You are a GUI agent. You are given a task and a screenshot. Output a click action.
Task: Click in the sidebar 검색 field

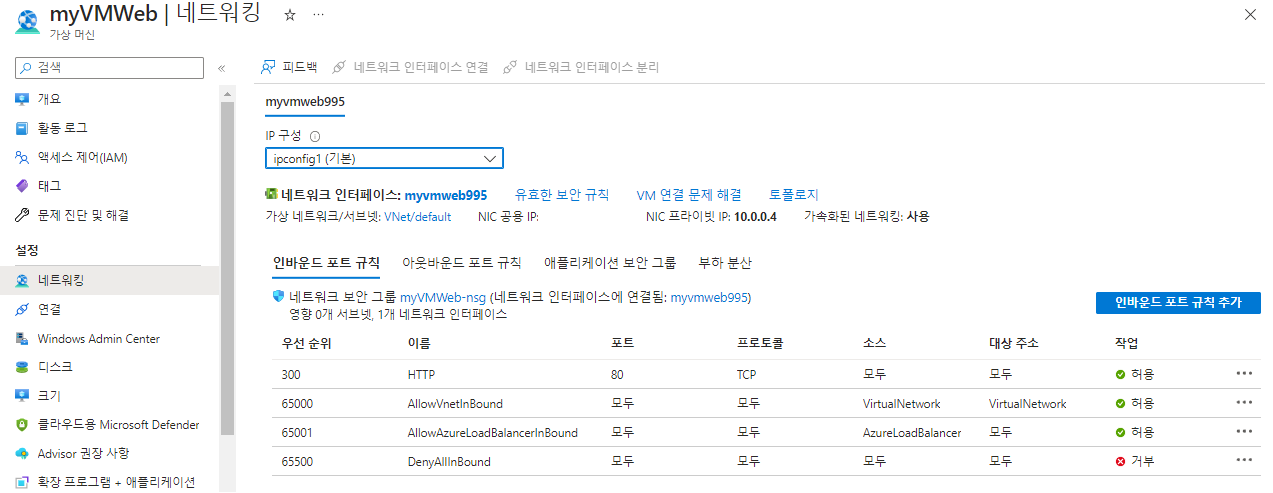(x=109, y=68)
